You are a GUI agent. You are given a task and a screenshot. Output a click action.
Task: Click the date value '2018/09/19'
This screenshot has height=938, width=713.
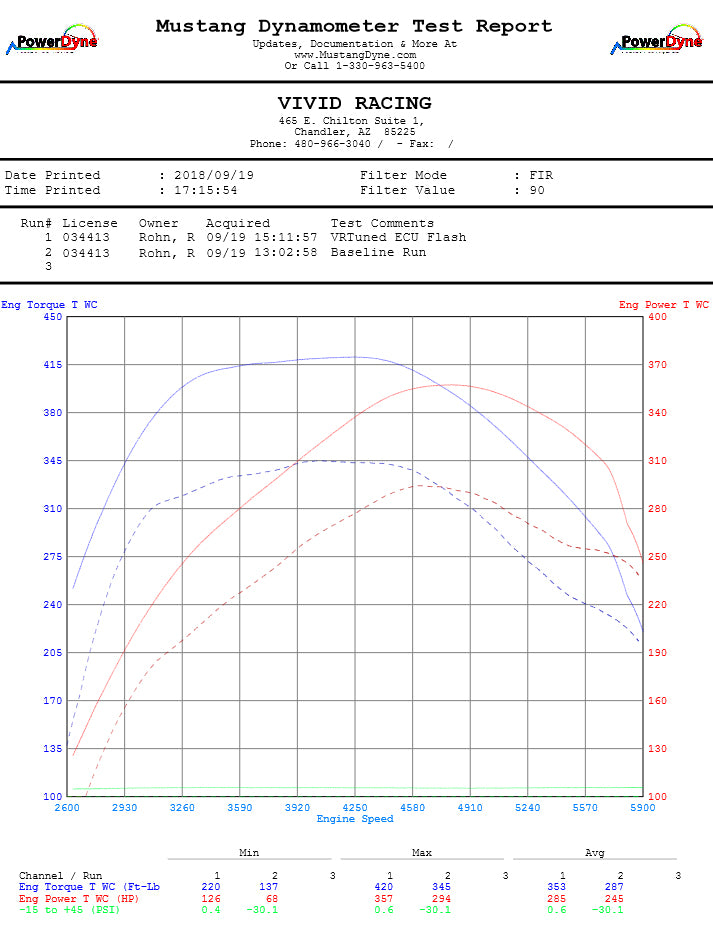click(x=214, y=175)
